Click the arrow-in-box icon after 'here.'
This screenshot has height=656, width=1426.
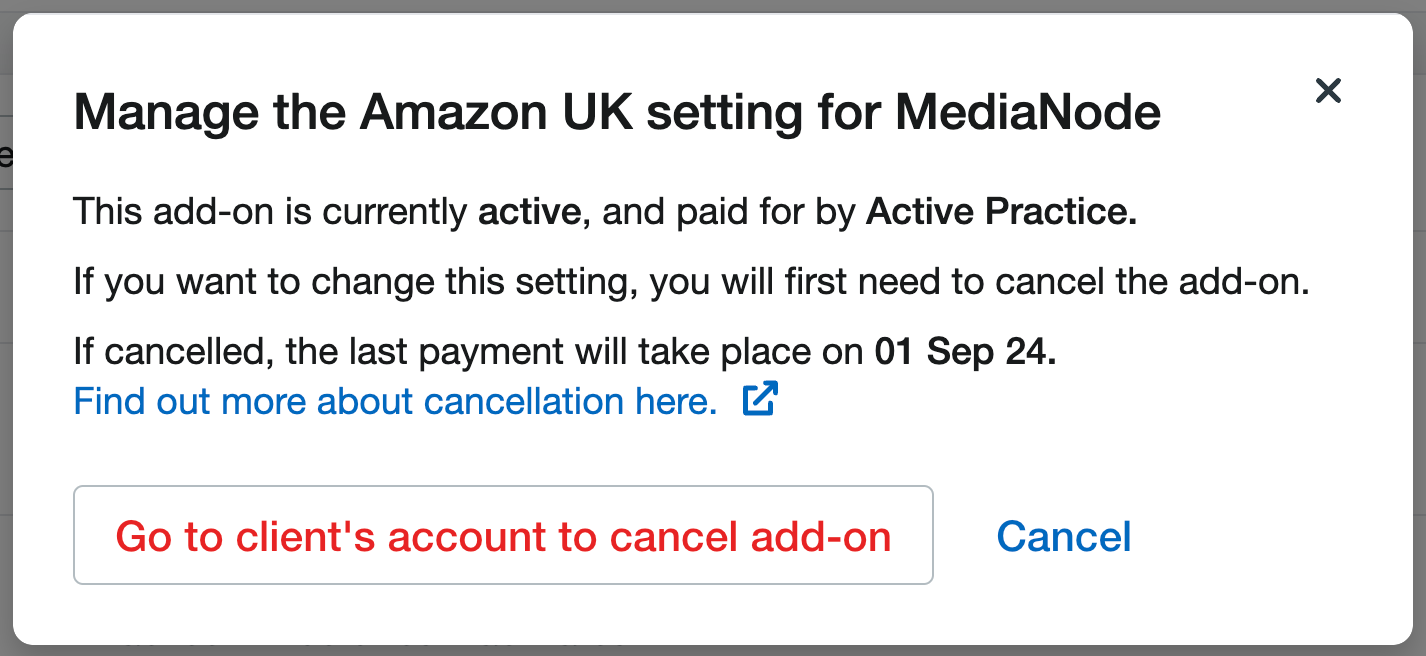[x=760, y=400]
